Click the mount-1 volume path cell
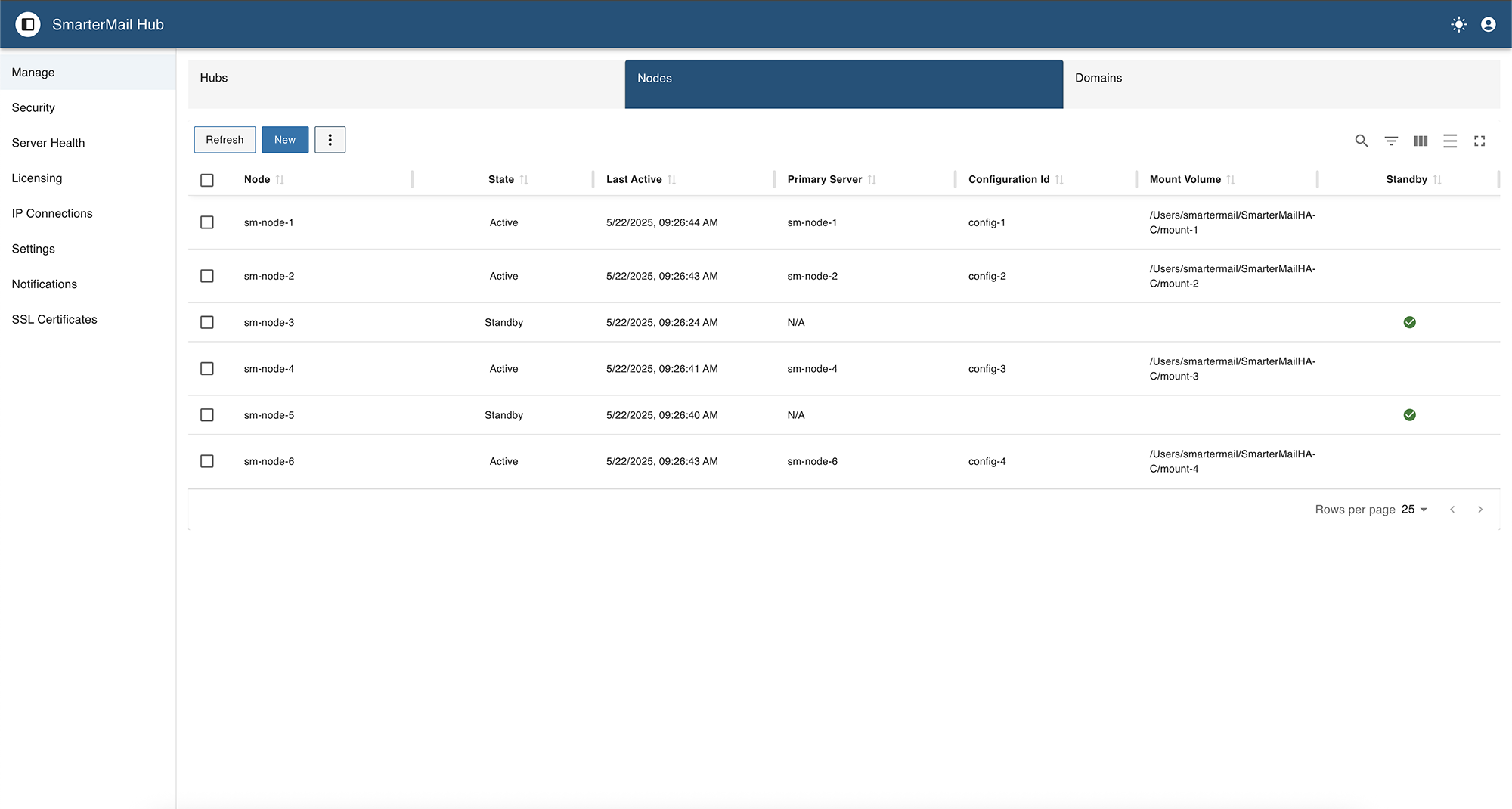 (1232, 222)
